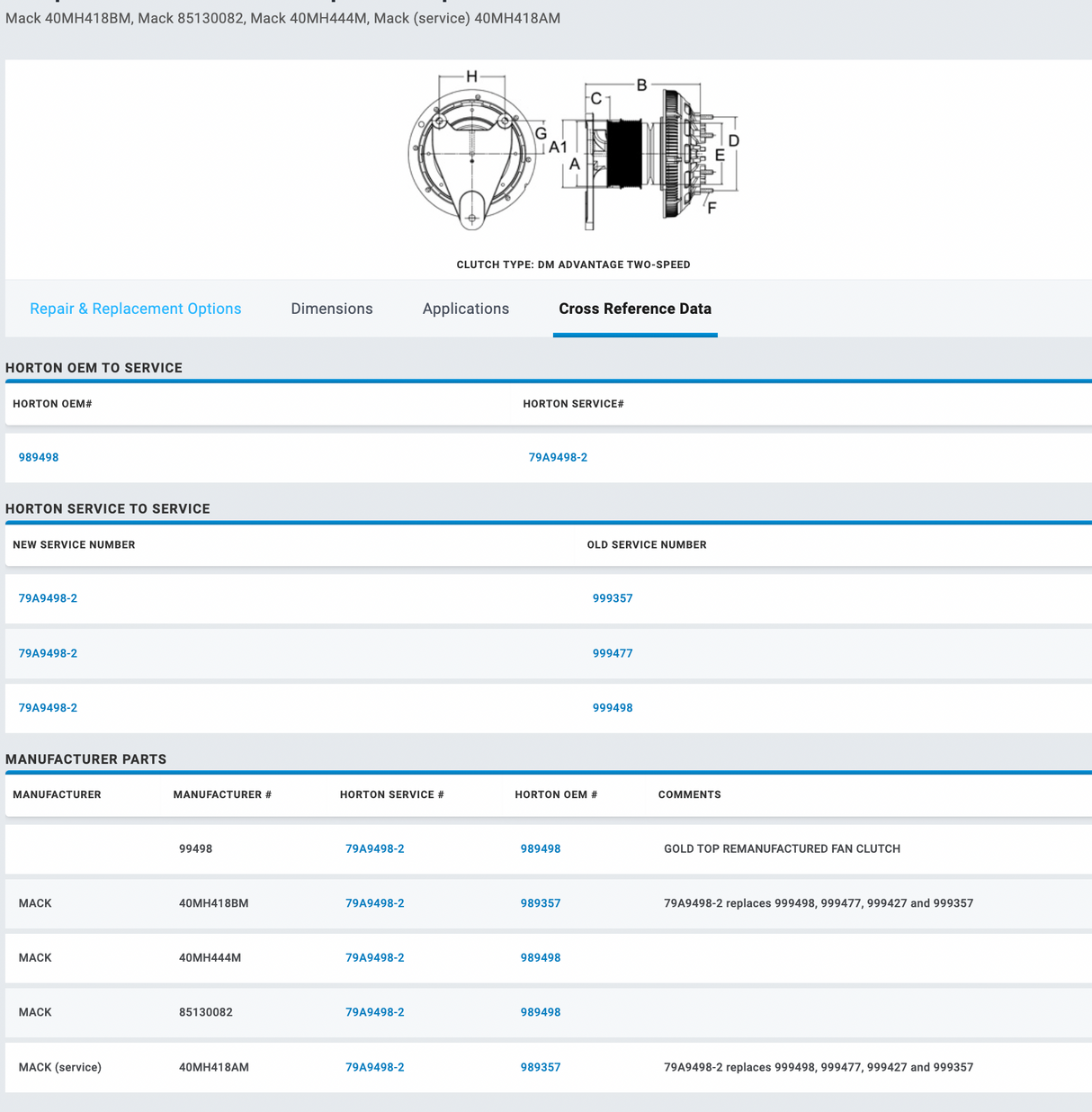The width and height of the screenshot is (1092, 1112).
Task: Click Horton OEM 989357 in the 40MH418BM row
Action: 540,903
